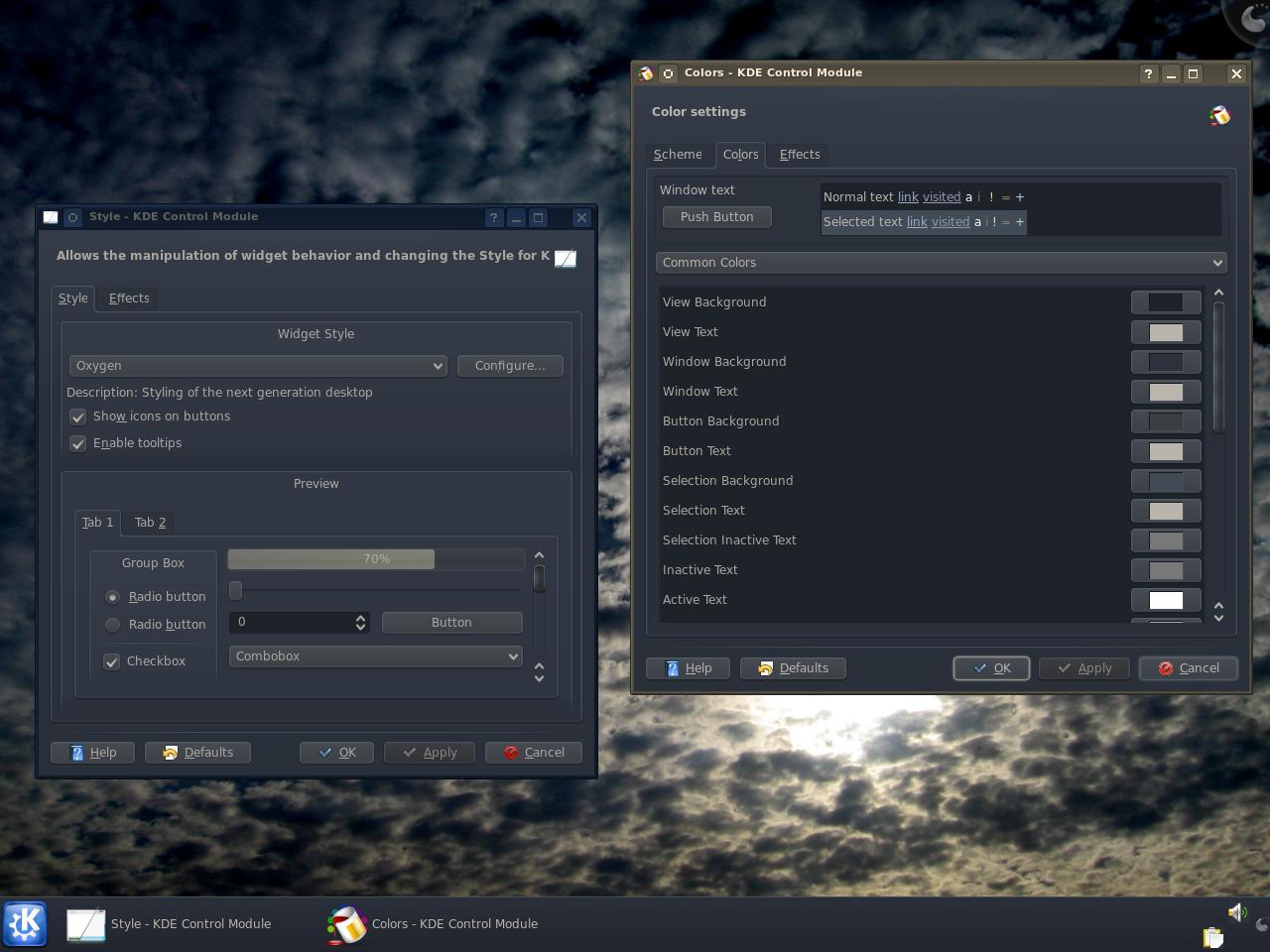Click the preview slider handle
Screen dimensions: 1270x952
tap(235, 591)
